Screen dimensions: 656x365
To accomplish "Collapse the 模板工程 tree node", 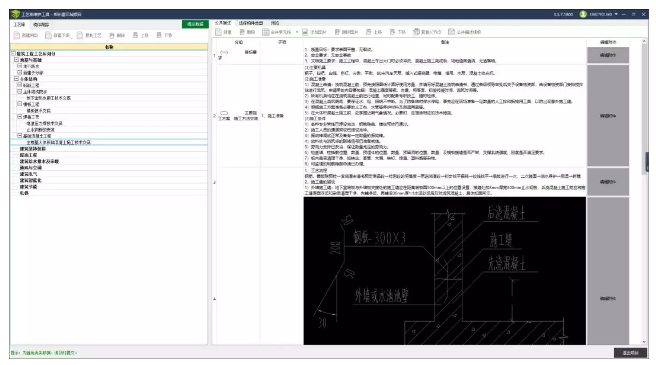I will pos(19,104).
